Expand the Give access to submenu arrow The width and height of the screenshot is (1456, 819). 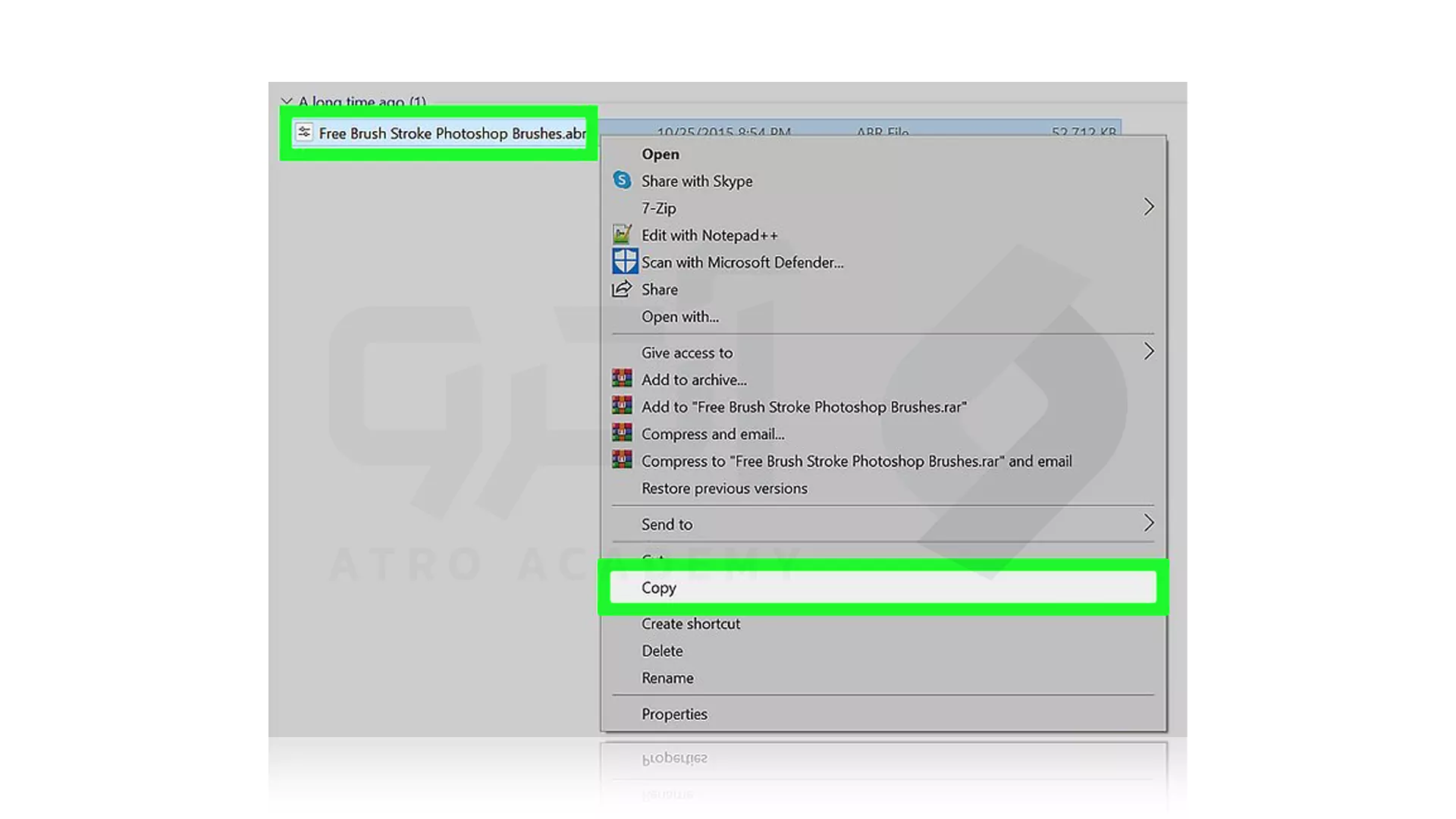tap(1149, 351)
